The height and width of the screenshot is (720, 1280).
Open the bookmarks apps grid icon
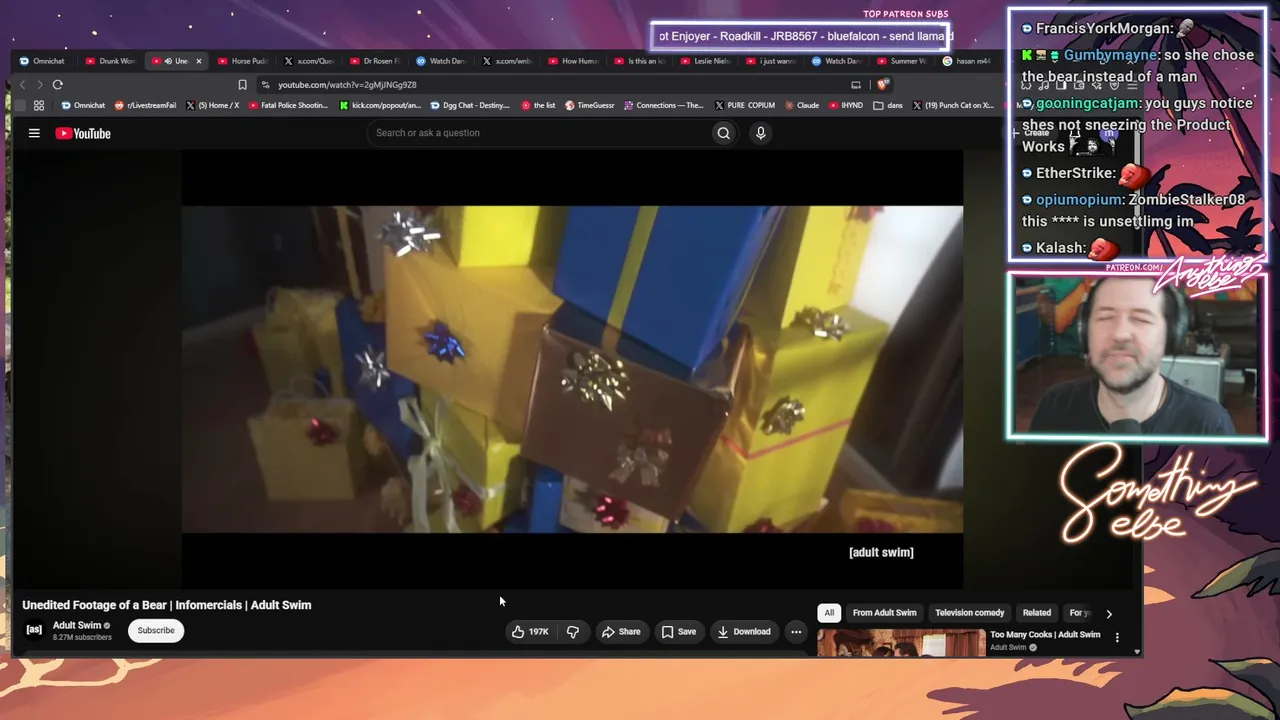pyautogui.click(x=39, y=105)
